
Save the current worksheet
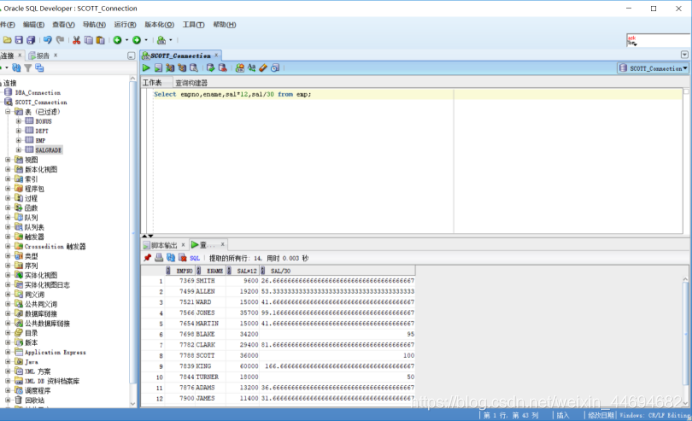coord(19,40)
